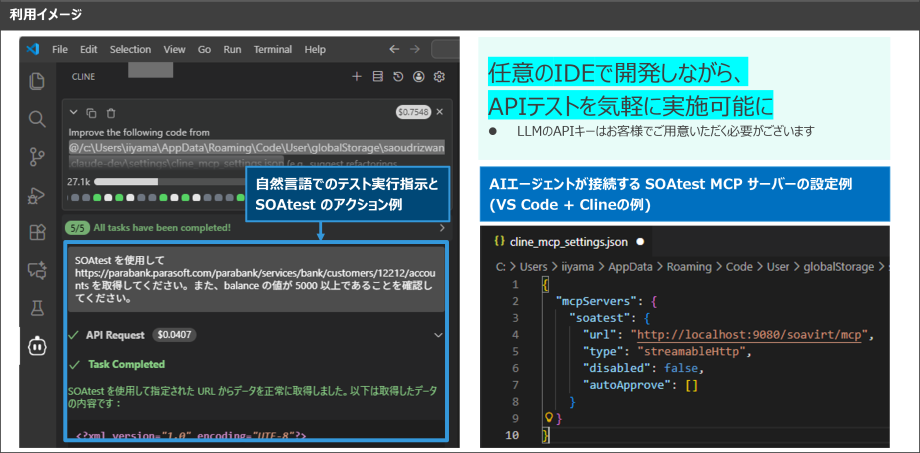Select the cline_mcp_settings.json editor tab
The height and width of the screenshot is (453, 920).
[x=569, y=241]
